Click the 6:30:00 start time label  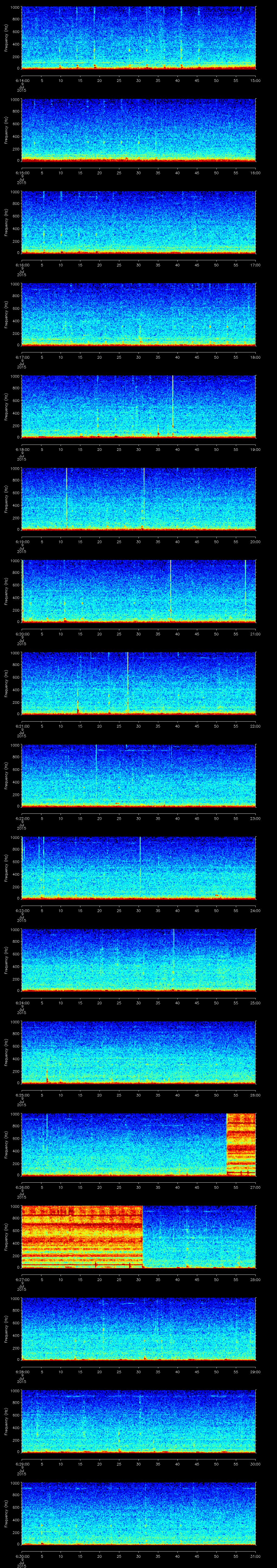pyautogui.click(x=22, y=1556)
